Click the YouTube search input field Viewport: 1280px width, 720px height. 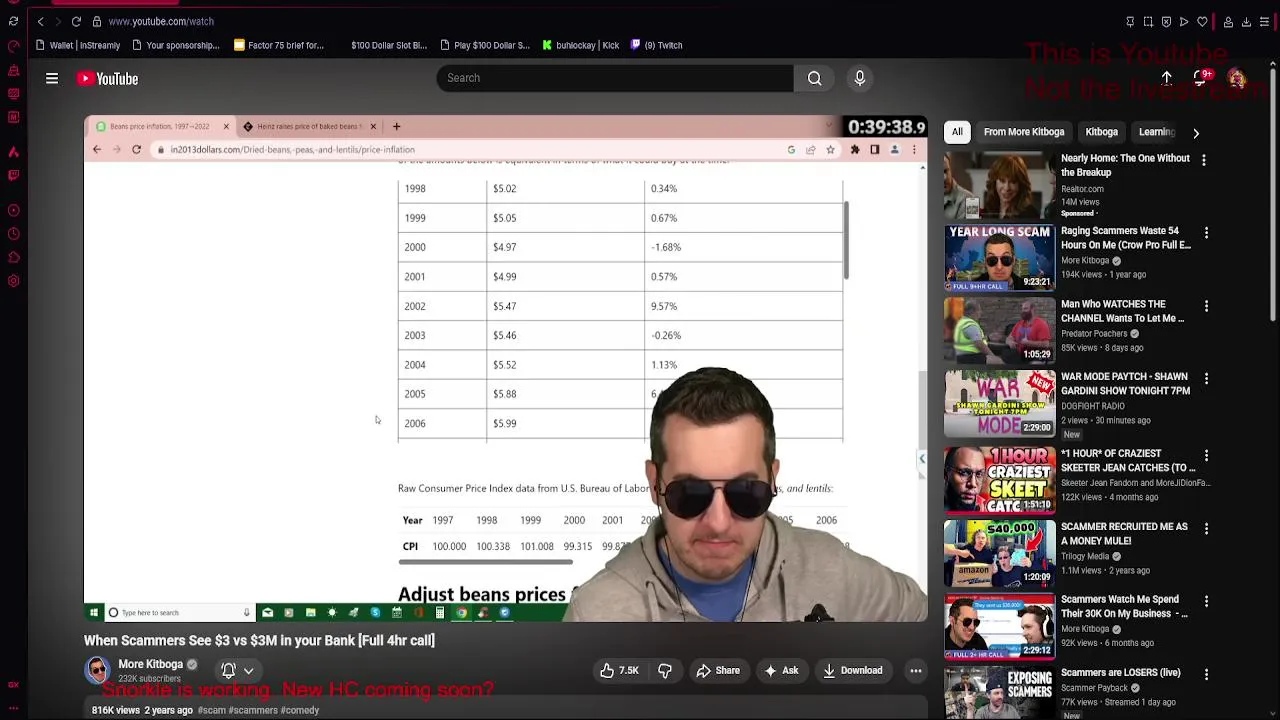click(615, 78)
